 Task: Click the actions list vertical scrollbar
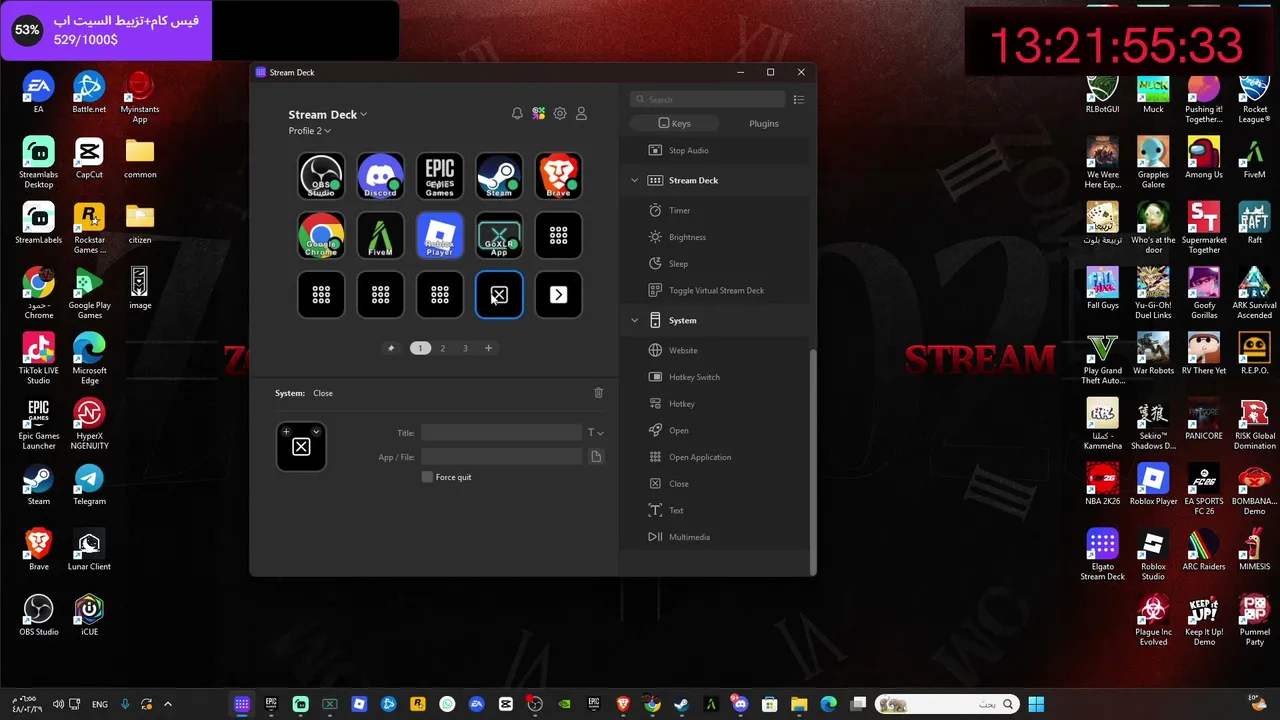[x=813, y=460]
